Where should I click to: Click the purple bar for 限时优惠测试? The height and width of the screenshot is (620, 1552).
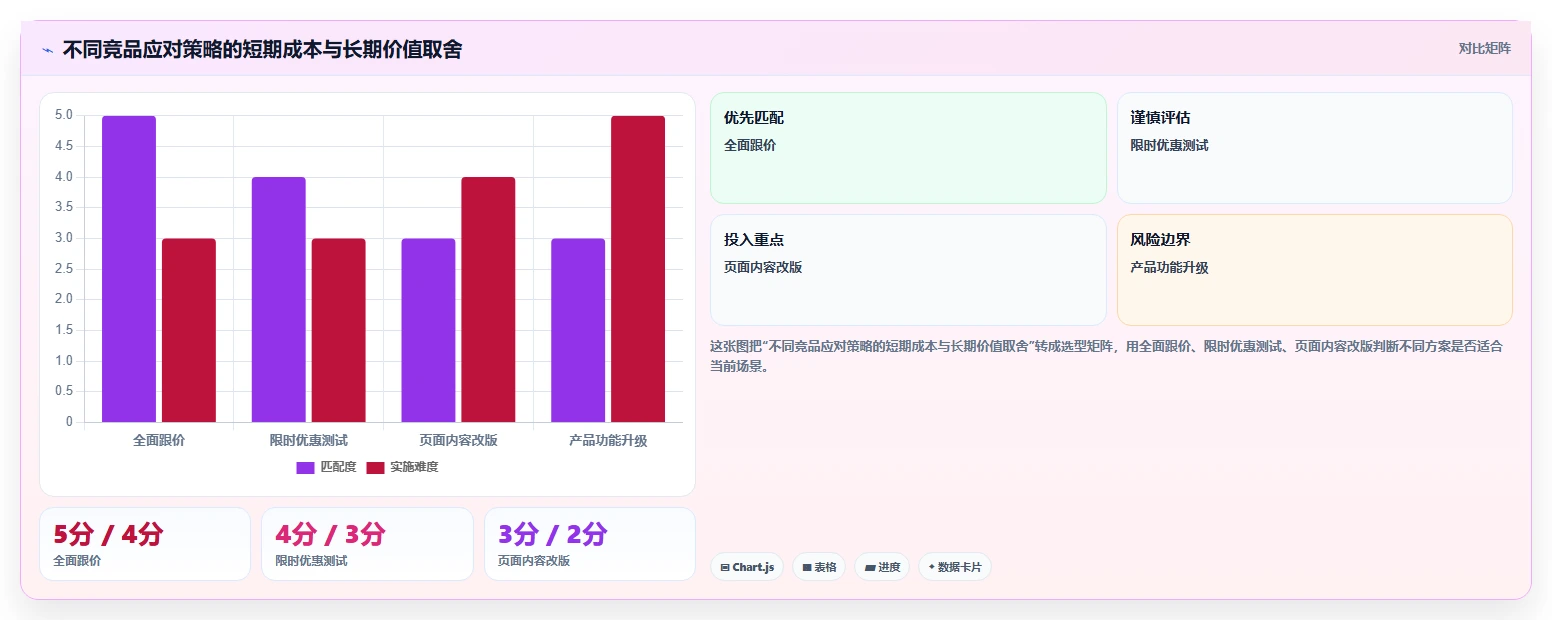[x=279, y=299]
